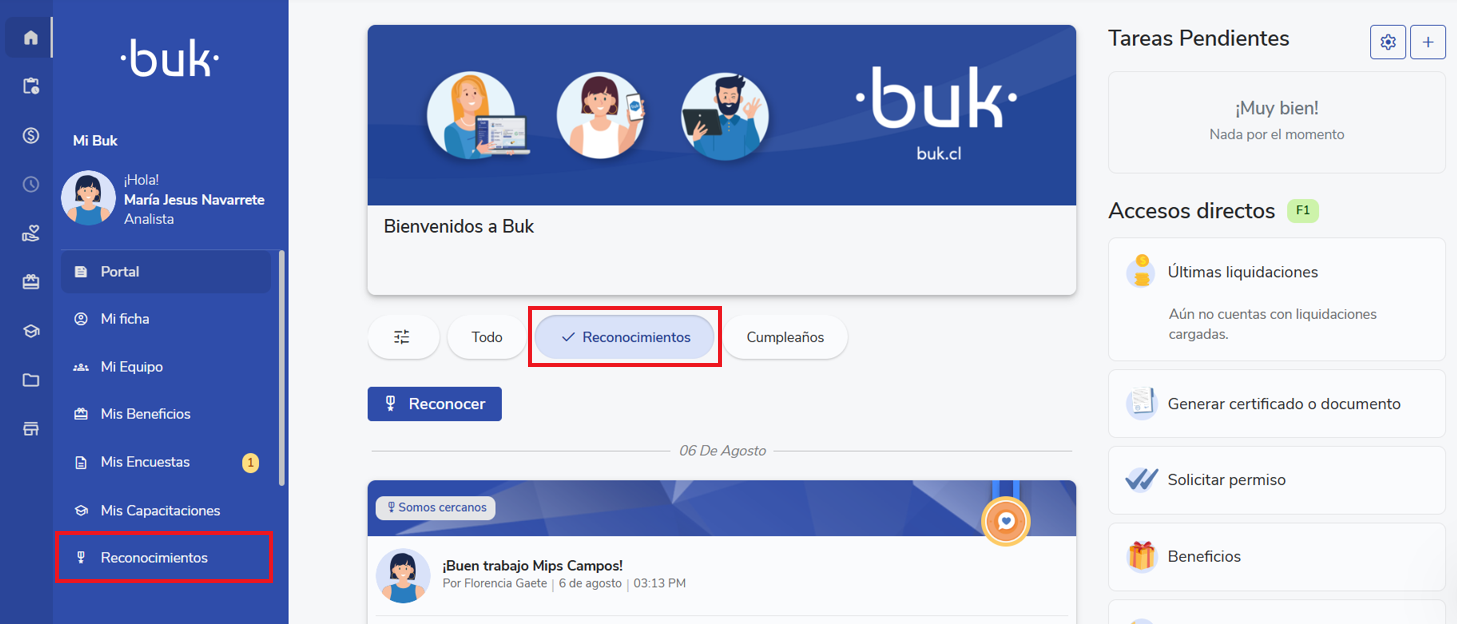
Task: Open the graduation cap rail icon
Action: point(30,331)
